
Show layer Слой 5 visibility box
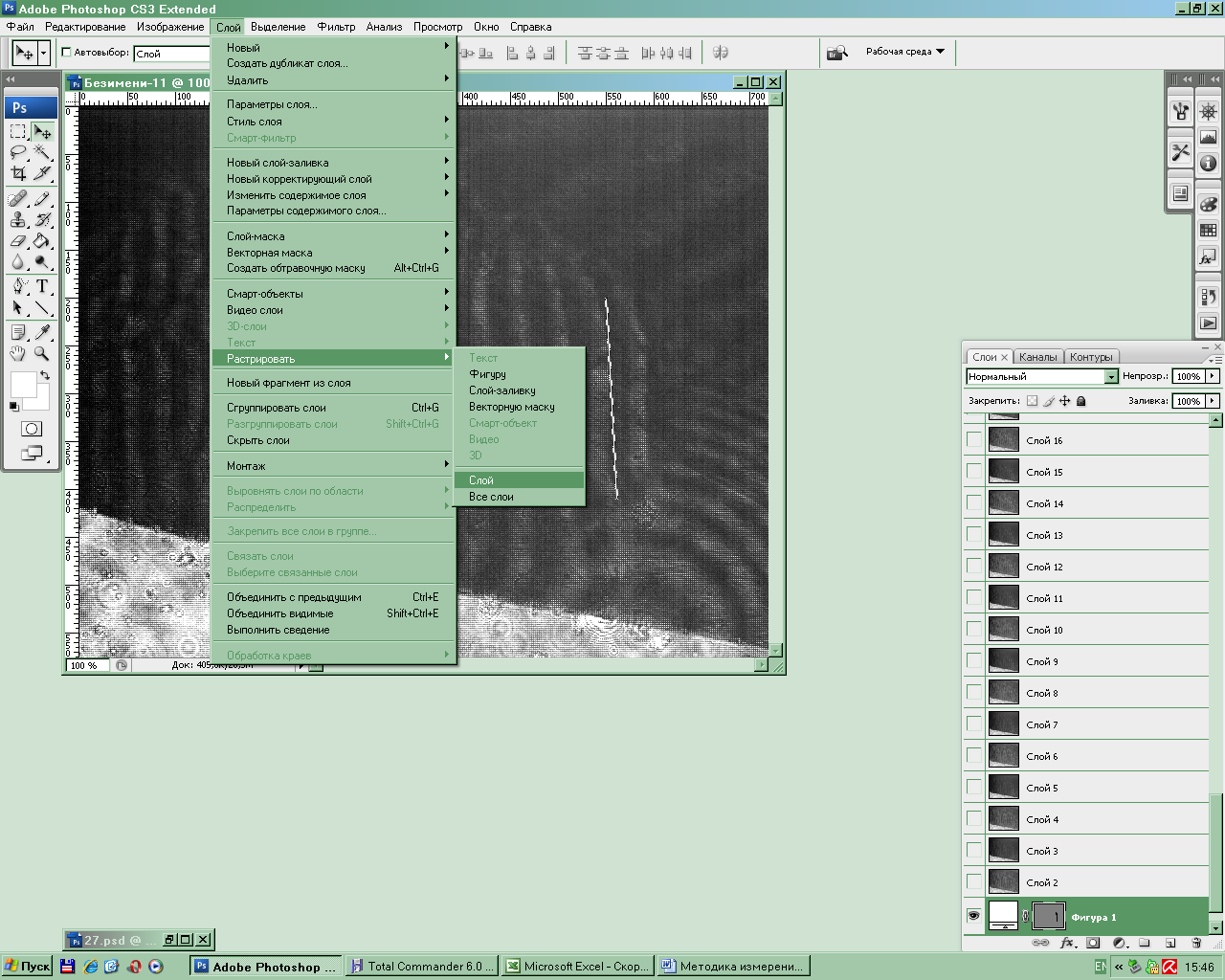click(973, 787)
